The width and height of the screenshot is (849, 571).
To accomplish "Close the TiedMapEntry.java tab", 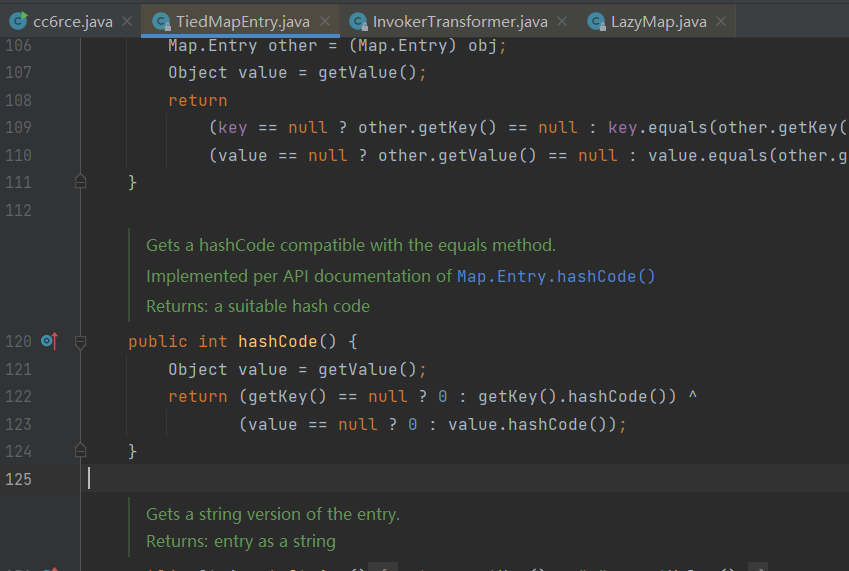I will (324, 21).
